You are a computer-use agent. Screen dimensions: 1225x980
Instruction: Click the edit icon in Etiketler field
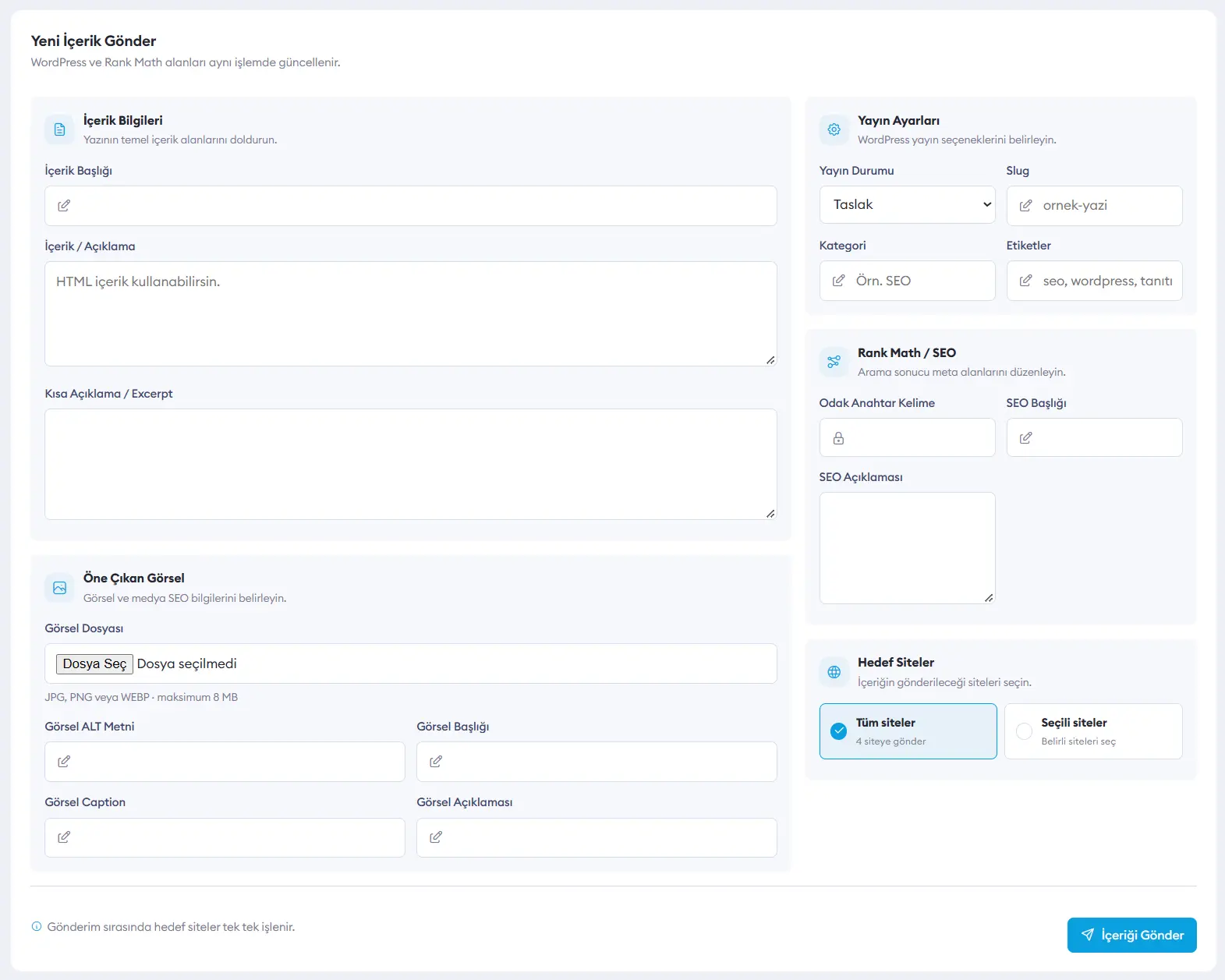[x=1025, y=281]
